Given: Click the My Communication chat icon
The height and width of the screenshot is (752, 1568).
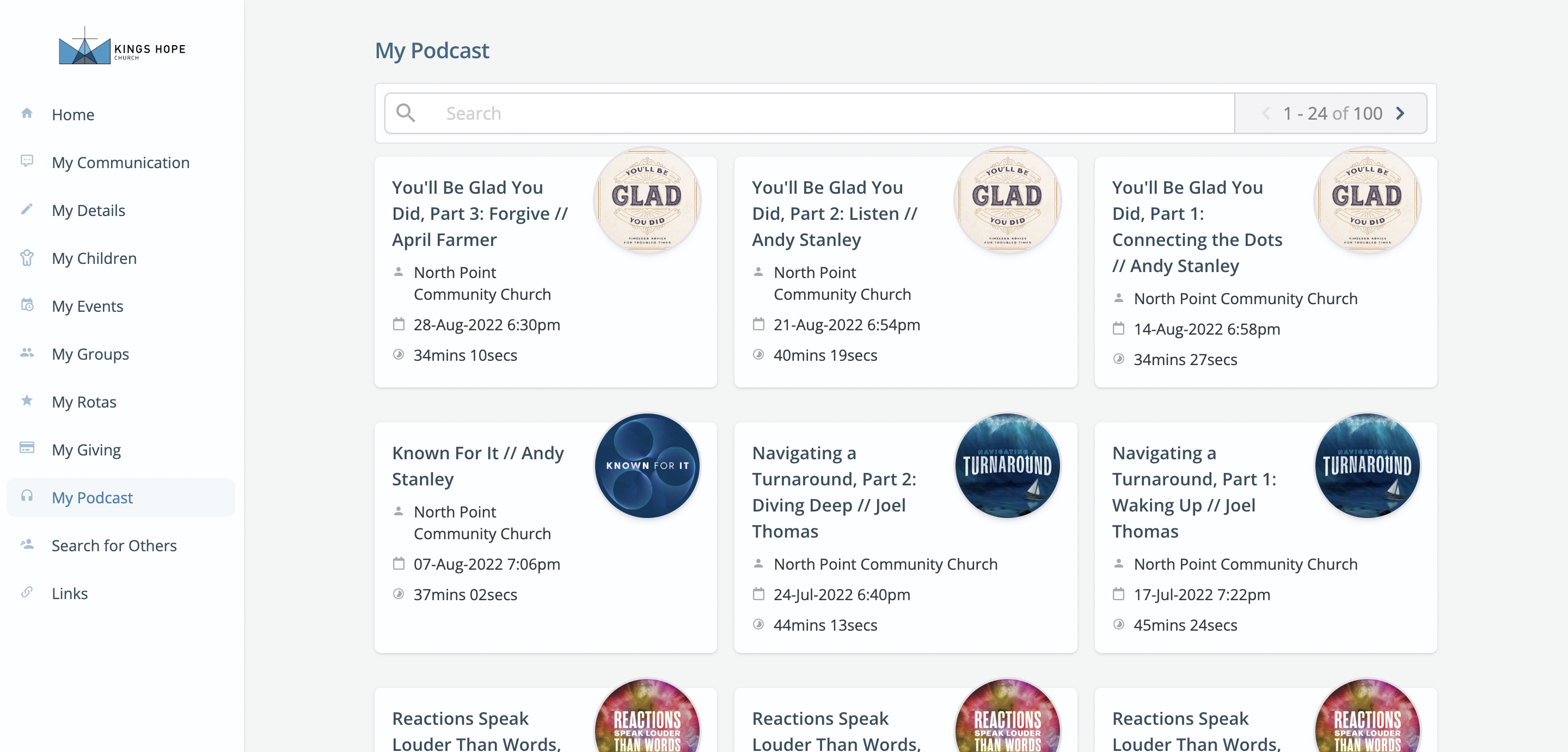Looking at the screenshot, I should coord(27,161).
